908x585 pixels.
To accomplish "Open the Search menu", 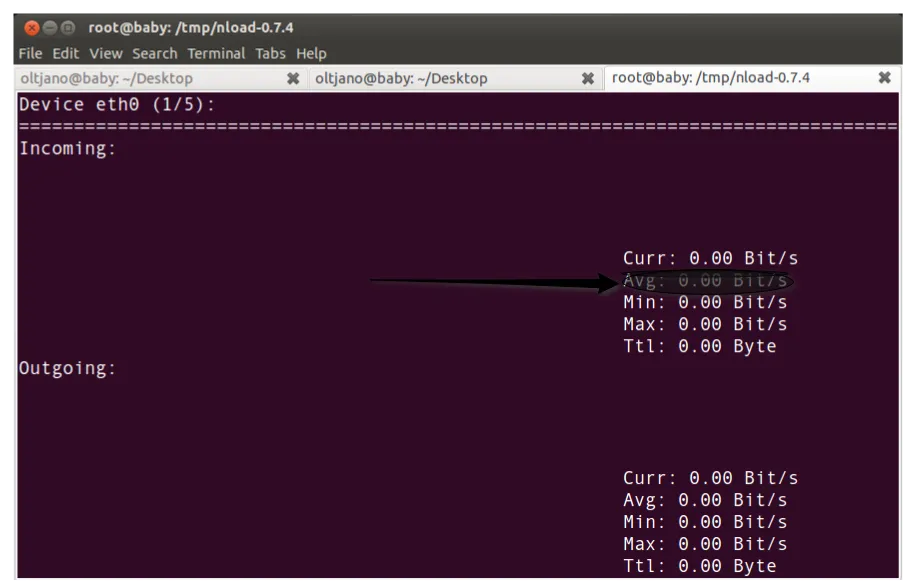I will [154, 53].
